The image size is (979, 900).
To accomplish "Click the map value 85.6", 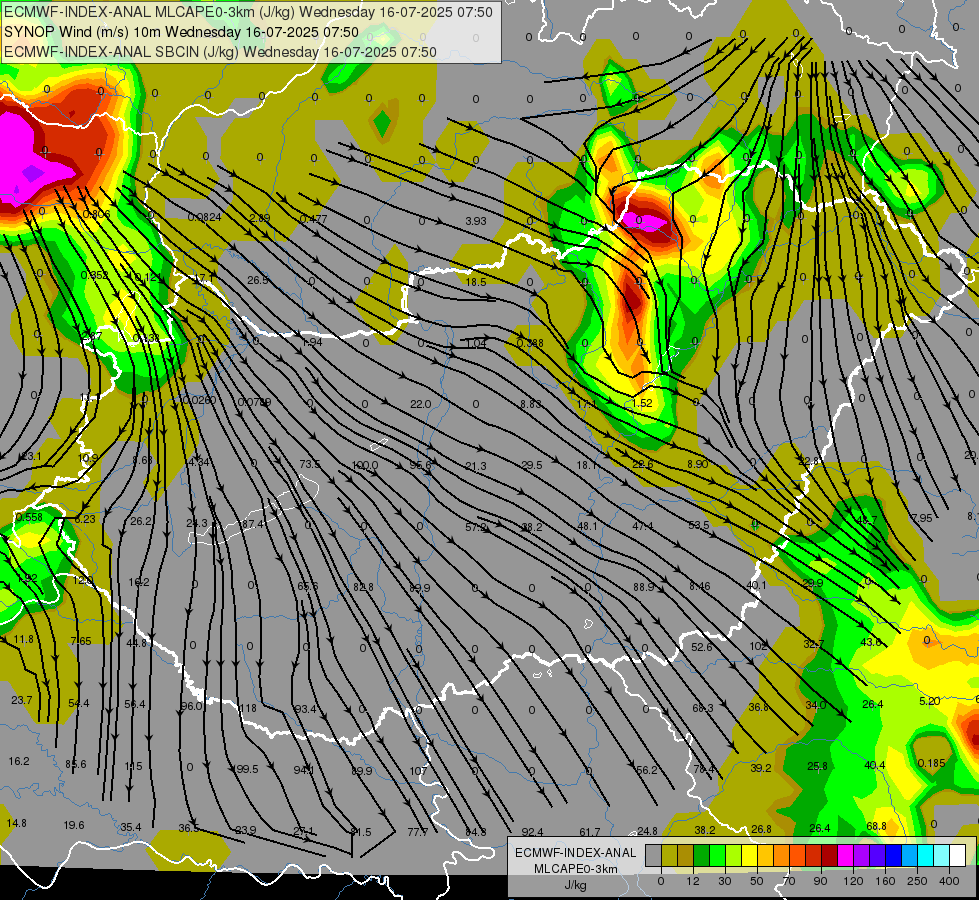I will tap(76, 764).
